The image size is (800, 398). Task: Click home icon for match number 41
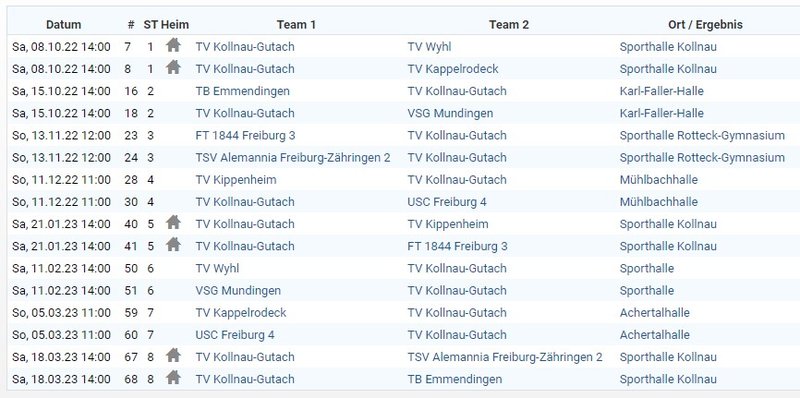[173, 244]
